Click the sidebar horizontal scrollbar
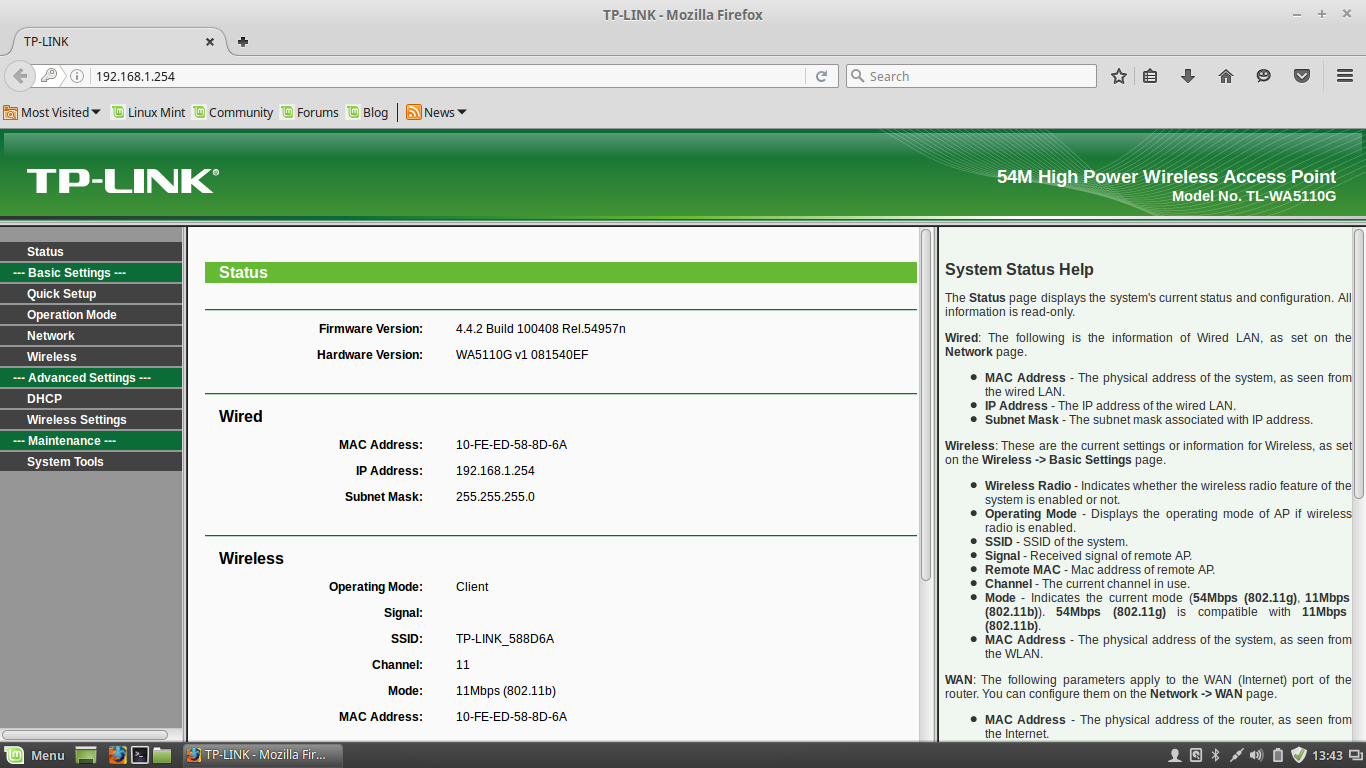 [x=85, y=735]
